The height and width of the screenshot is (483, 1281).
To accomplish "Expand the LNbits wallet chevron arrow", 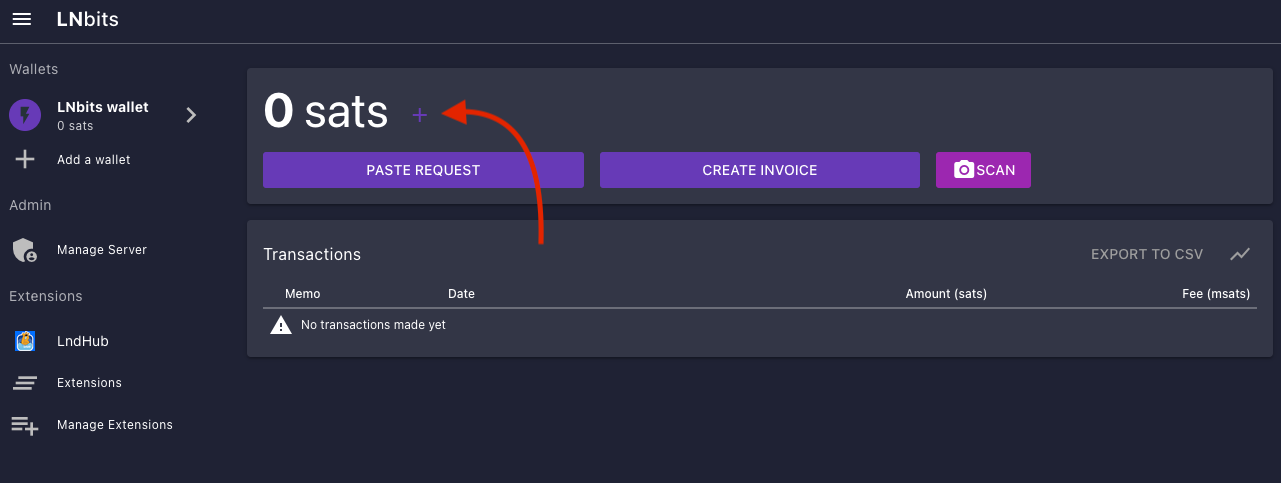I will coord(191,115).
